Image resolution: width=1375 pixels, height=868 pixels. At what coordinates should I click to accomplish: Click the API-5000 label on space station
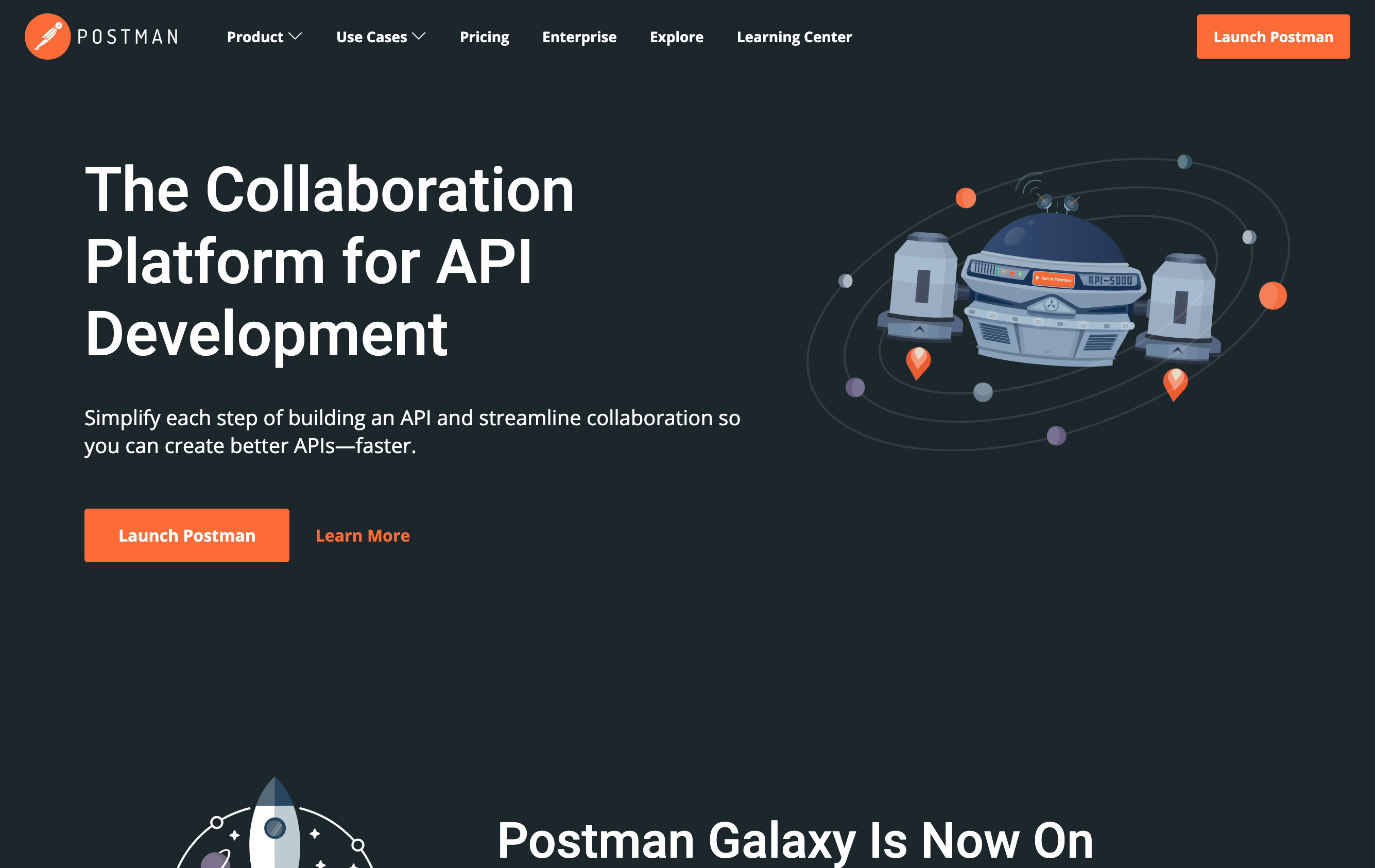point(1109,280)
